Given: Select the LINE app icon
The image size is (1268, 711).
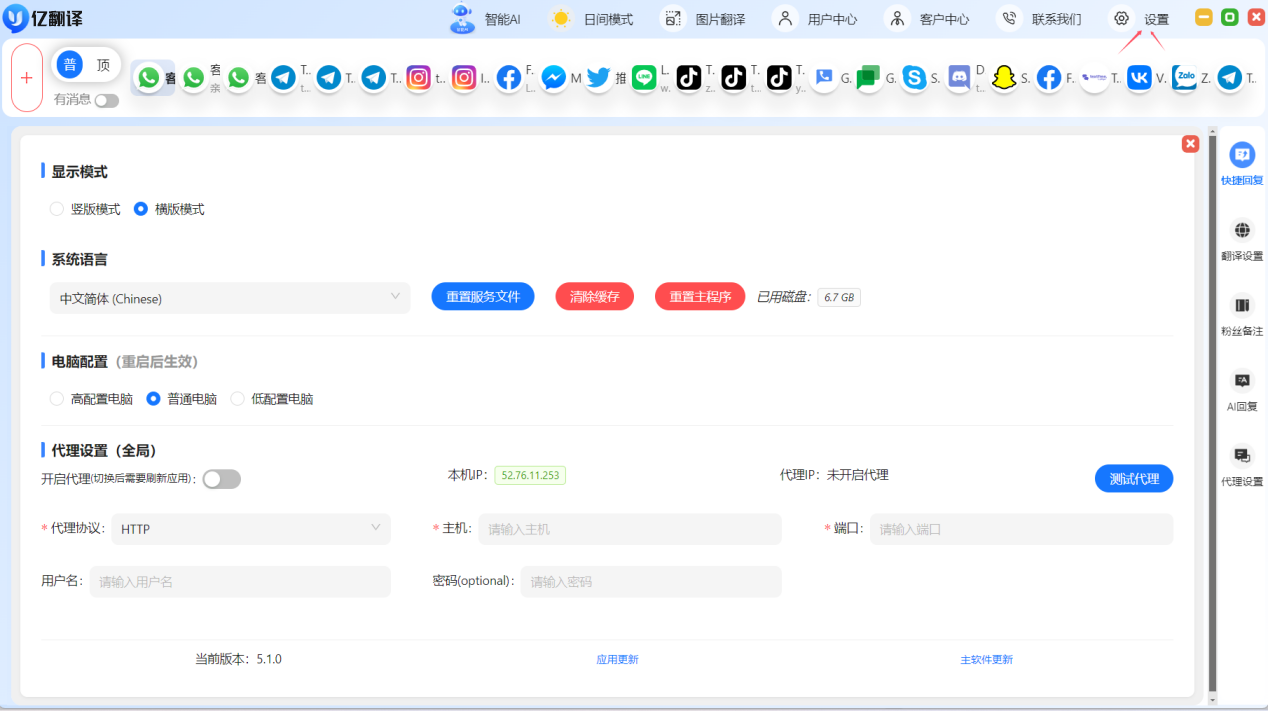Looking at the screenshot, I should (x=644, y=78).
